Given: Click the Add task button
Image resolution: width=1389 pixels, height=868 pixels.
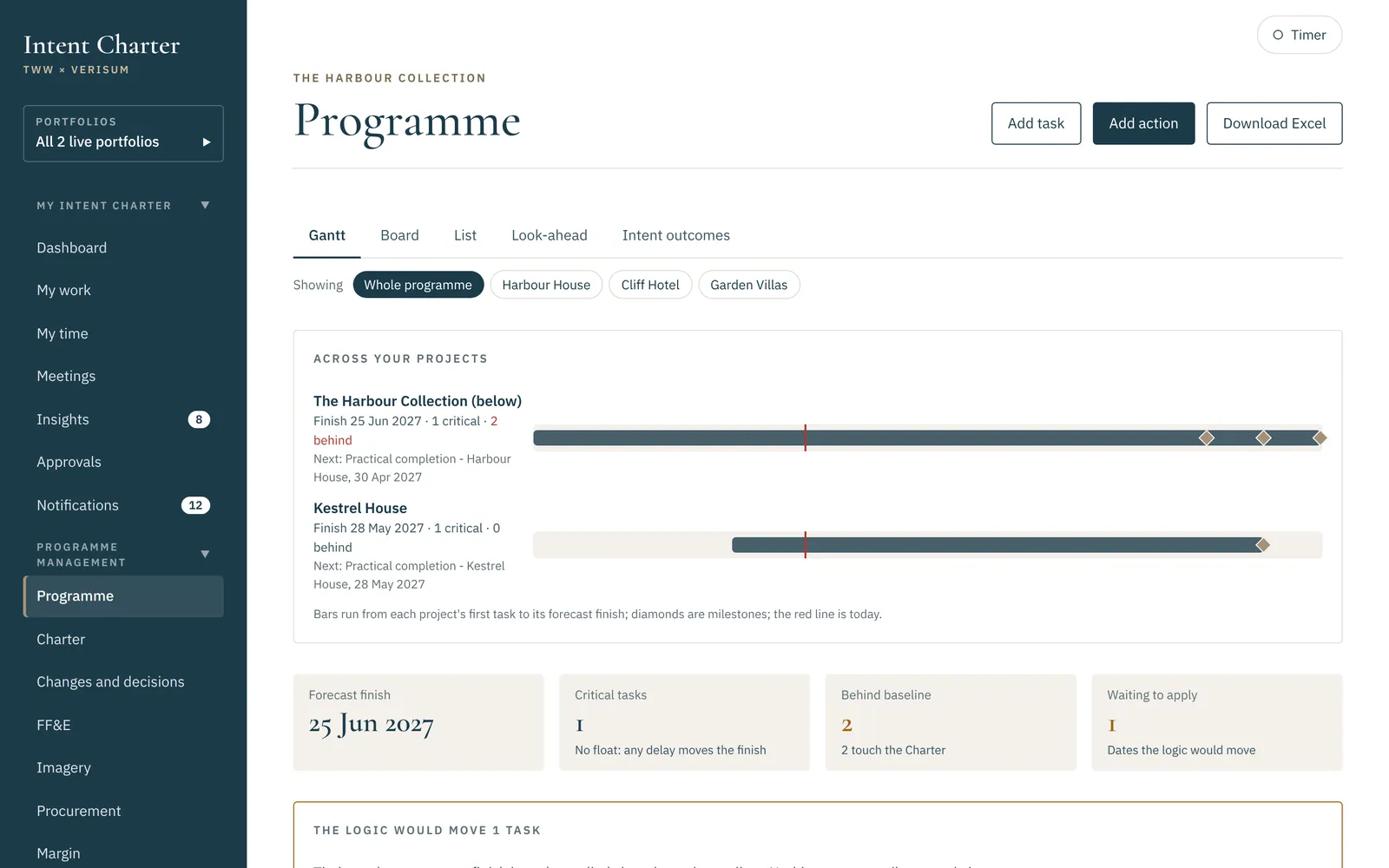Looking at the screenshot, I should pyautogui.click(x=1036, y=123).
